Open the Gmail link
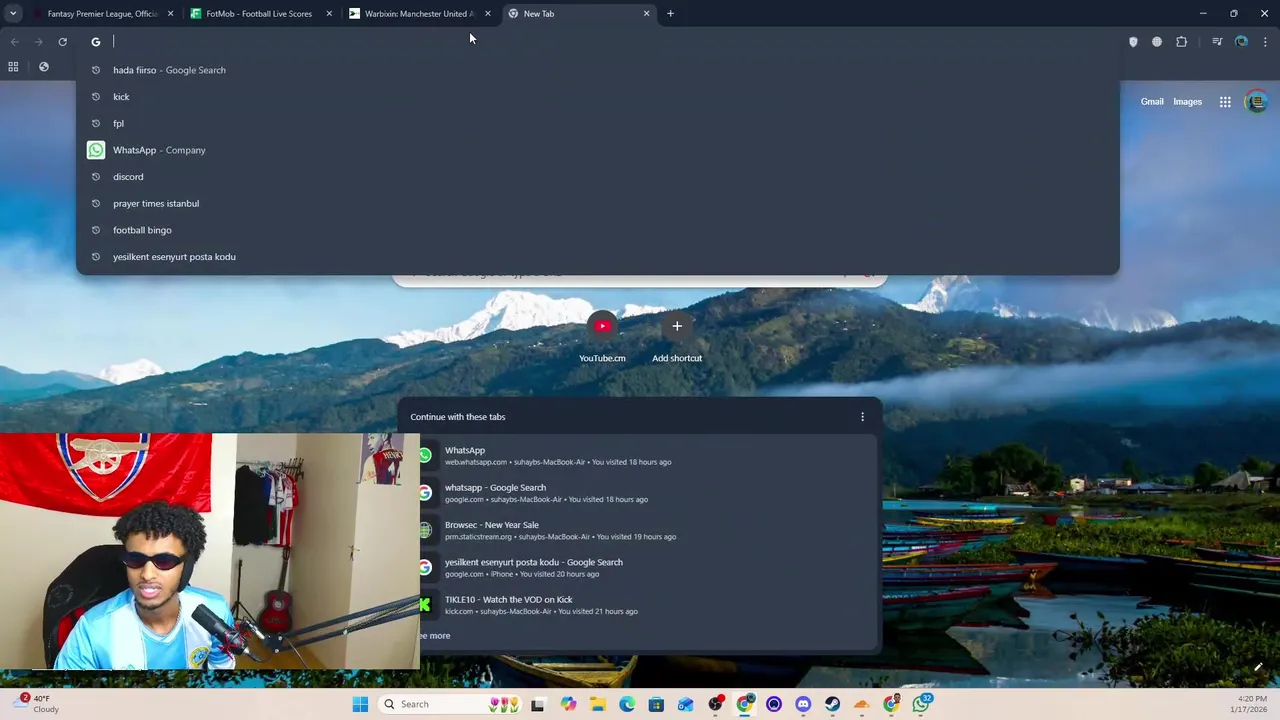The height and width of the screenshot is (720, 1280). (x=1152, y=102)
